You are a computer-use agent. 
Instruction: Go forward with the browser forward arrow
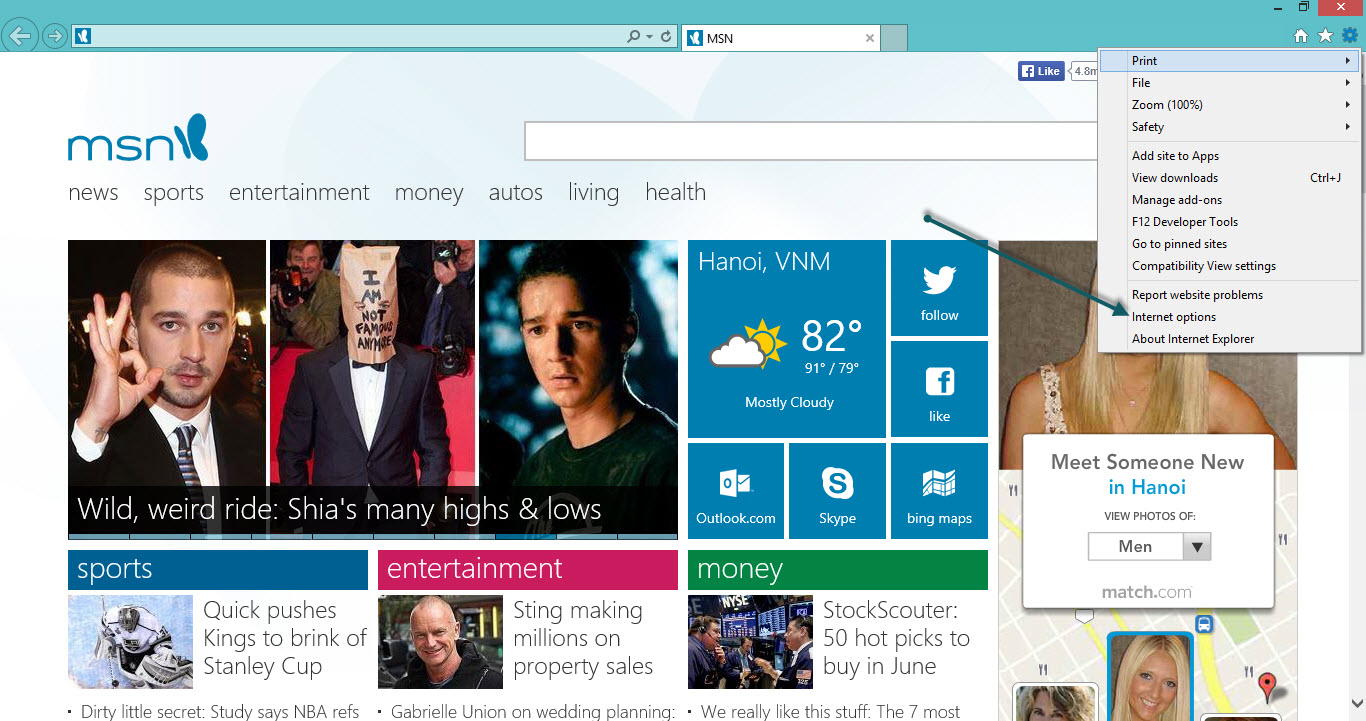click(x=55, y=37)
